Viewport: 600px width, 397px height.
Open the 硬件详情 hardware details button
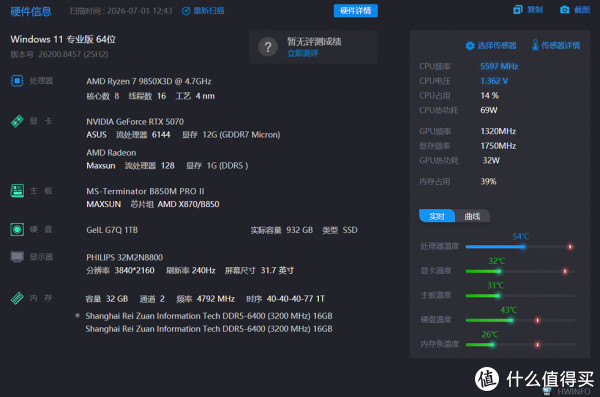(355, 11)
